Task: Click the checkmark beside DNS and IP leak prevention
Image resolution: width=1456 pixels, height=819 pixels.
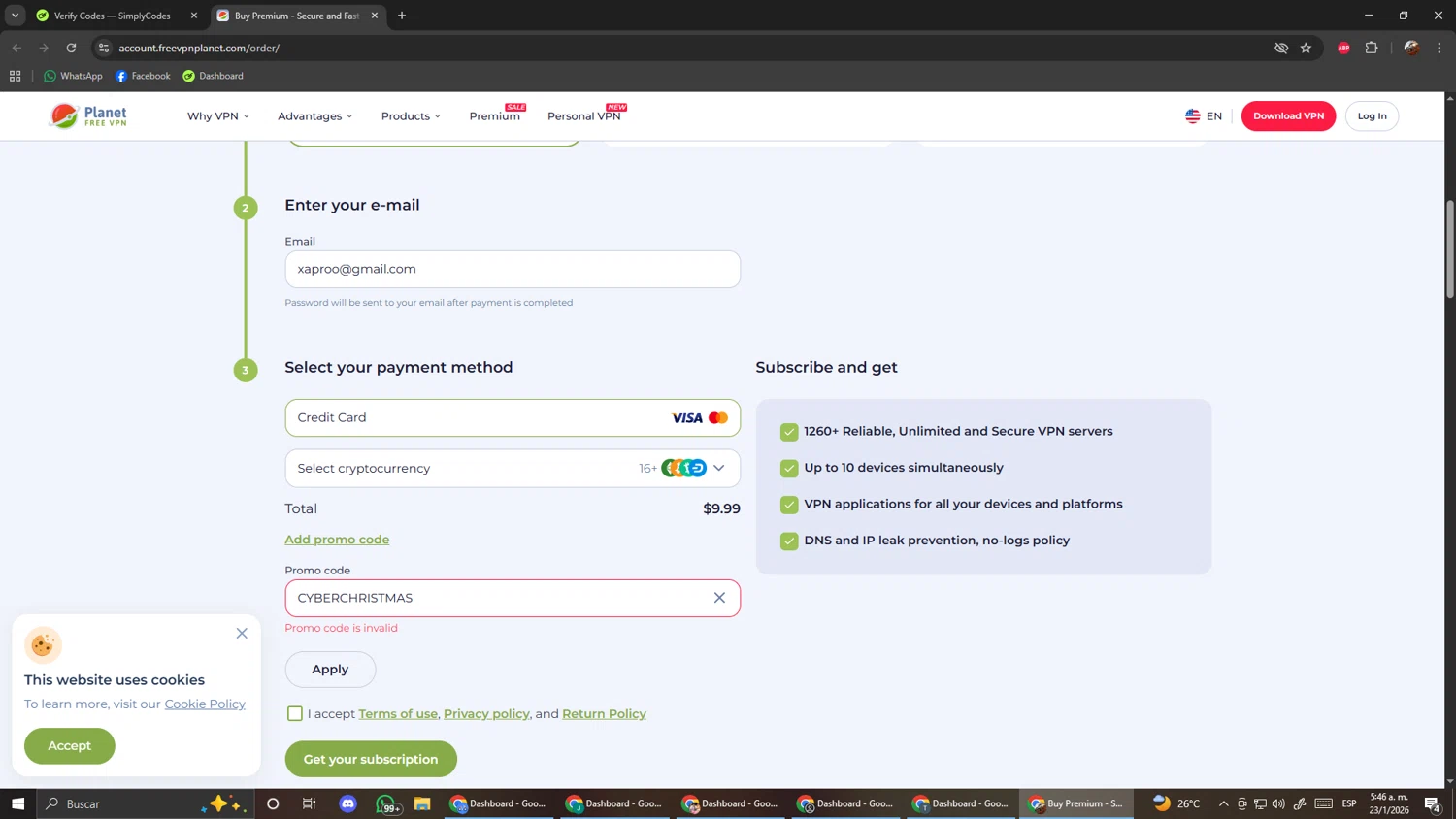Action: (789, 541)
